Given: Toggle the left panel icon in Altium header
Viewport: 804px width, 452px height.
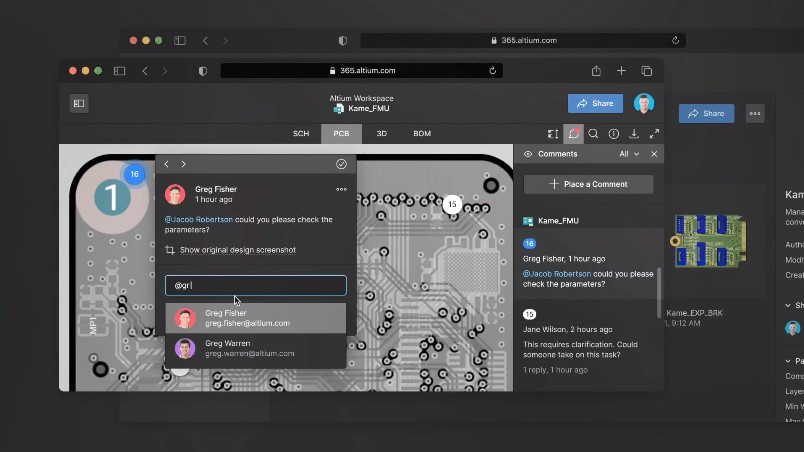Looking at the screenshot, I should pyautogui.click(x=79, y=104).
